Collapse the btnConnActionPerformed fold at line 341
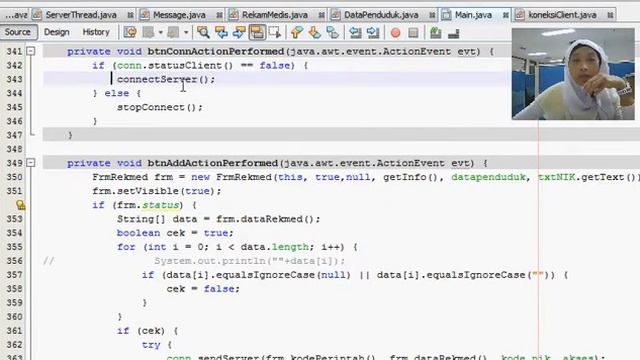The width and height of the screenshot is (640, 360). [31, 51]
